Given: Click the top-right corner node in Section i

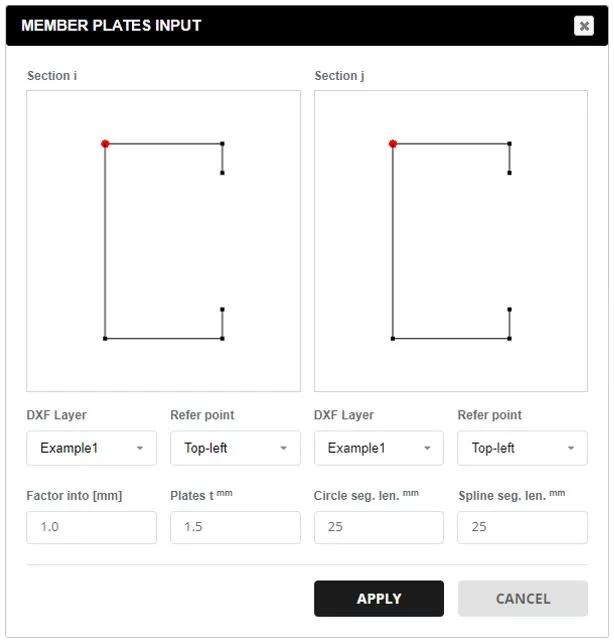Looking at the screenshot, I should click(x=222, y=144).
